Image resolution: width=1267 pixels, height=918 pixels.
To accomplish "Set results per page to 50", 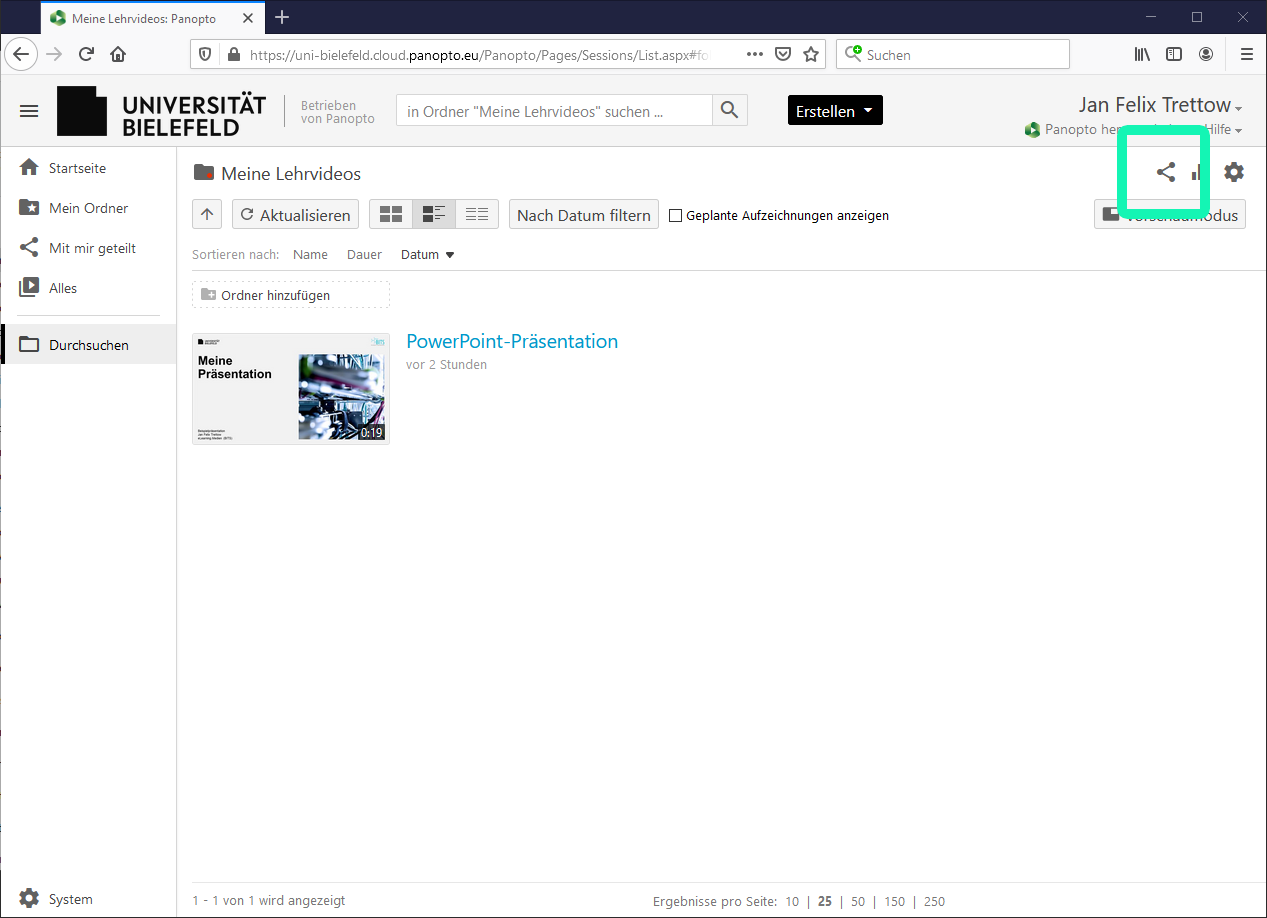I will tap(858, 901).
